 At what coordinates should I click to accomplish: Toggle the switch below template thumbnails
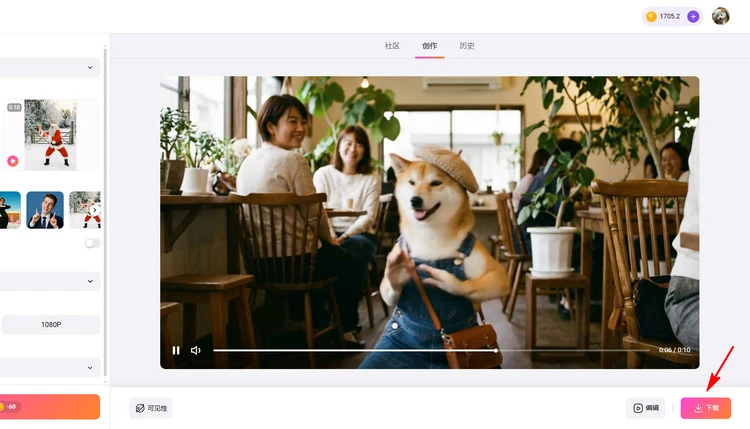click(92, 243)
